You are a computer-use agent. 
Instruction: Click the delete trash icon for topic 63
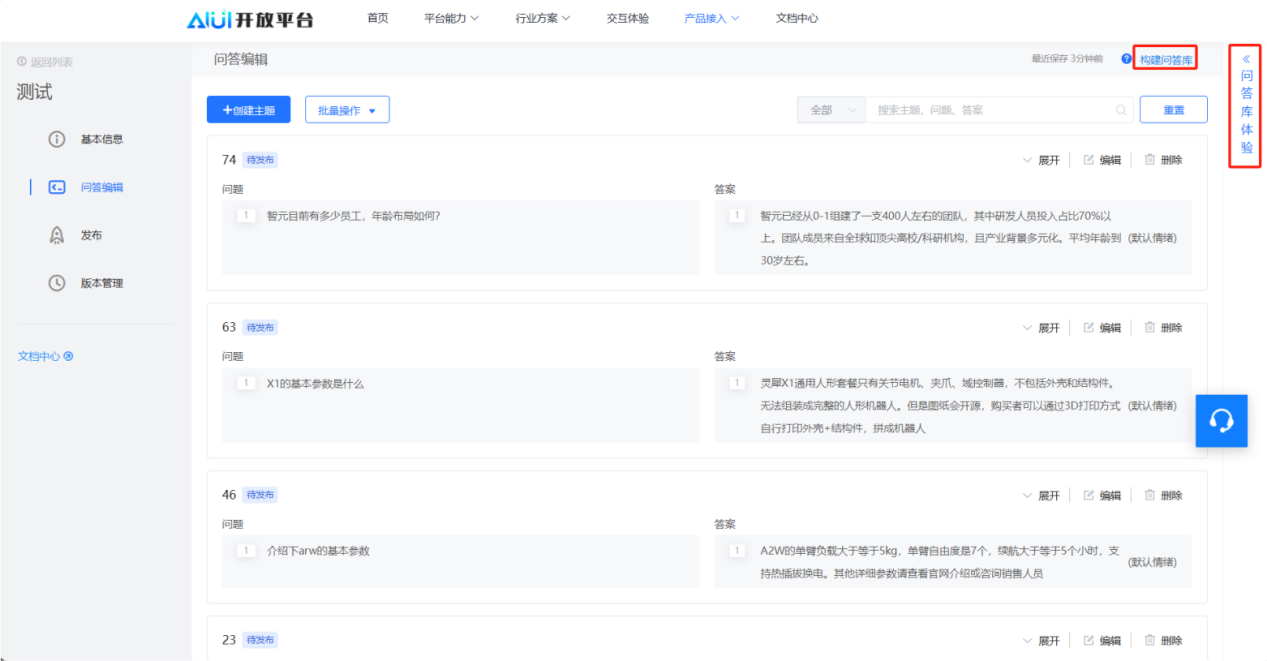1150,327
